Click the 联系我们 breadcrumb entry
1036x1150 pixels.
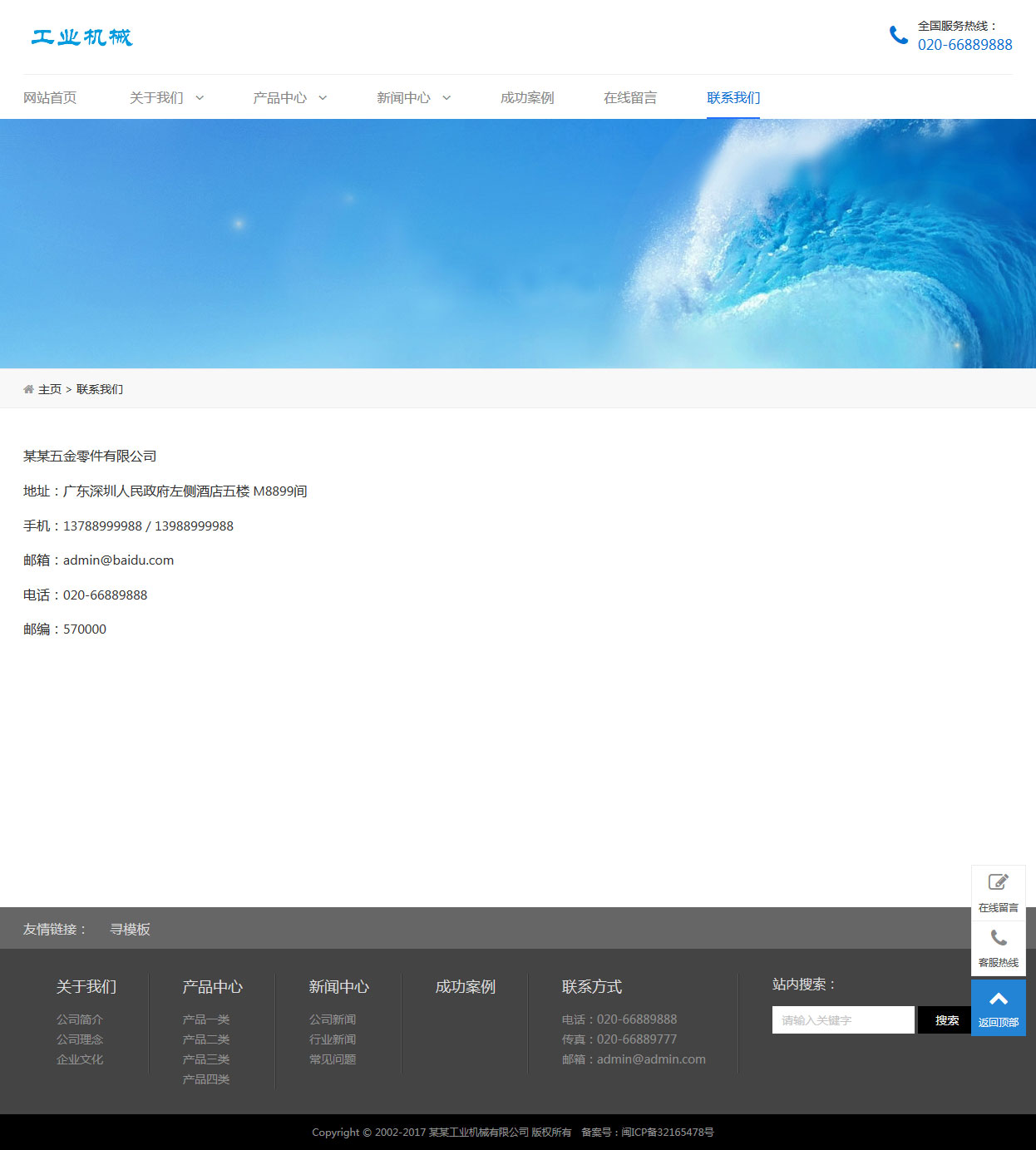coord(100,389)
